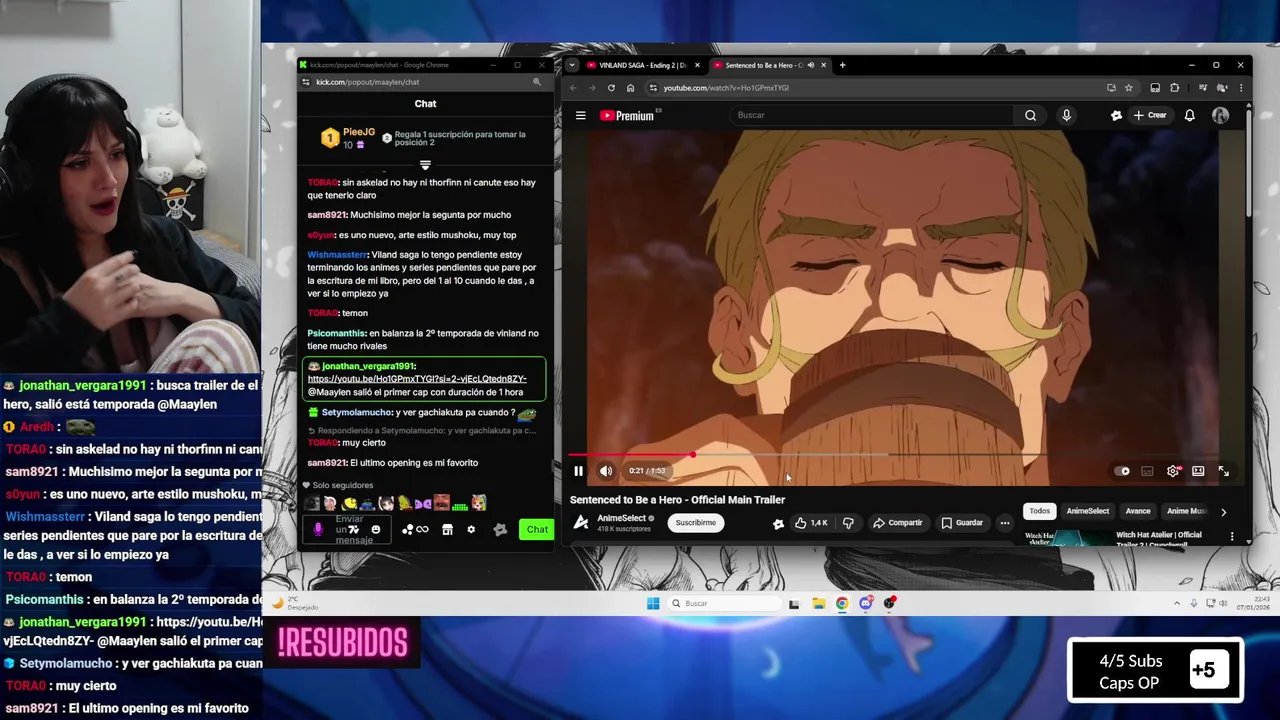Toggle the YouTube autoplay switch
Image resolution: width=1280 pixels, height=720 pixels.
click(1123, 471)
